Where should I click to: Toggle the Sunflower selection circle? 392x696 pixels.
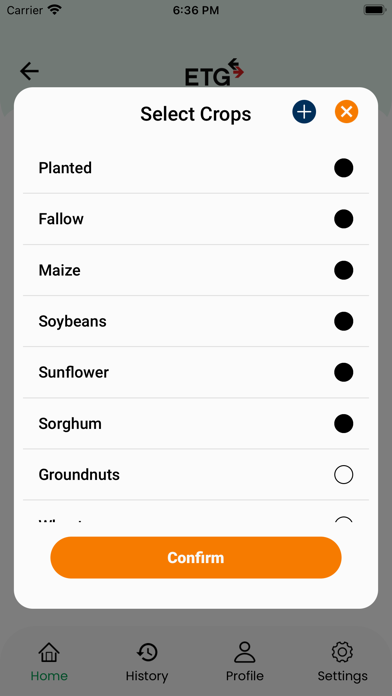coord(344,372)
